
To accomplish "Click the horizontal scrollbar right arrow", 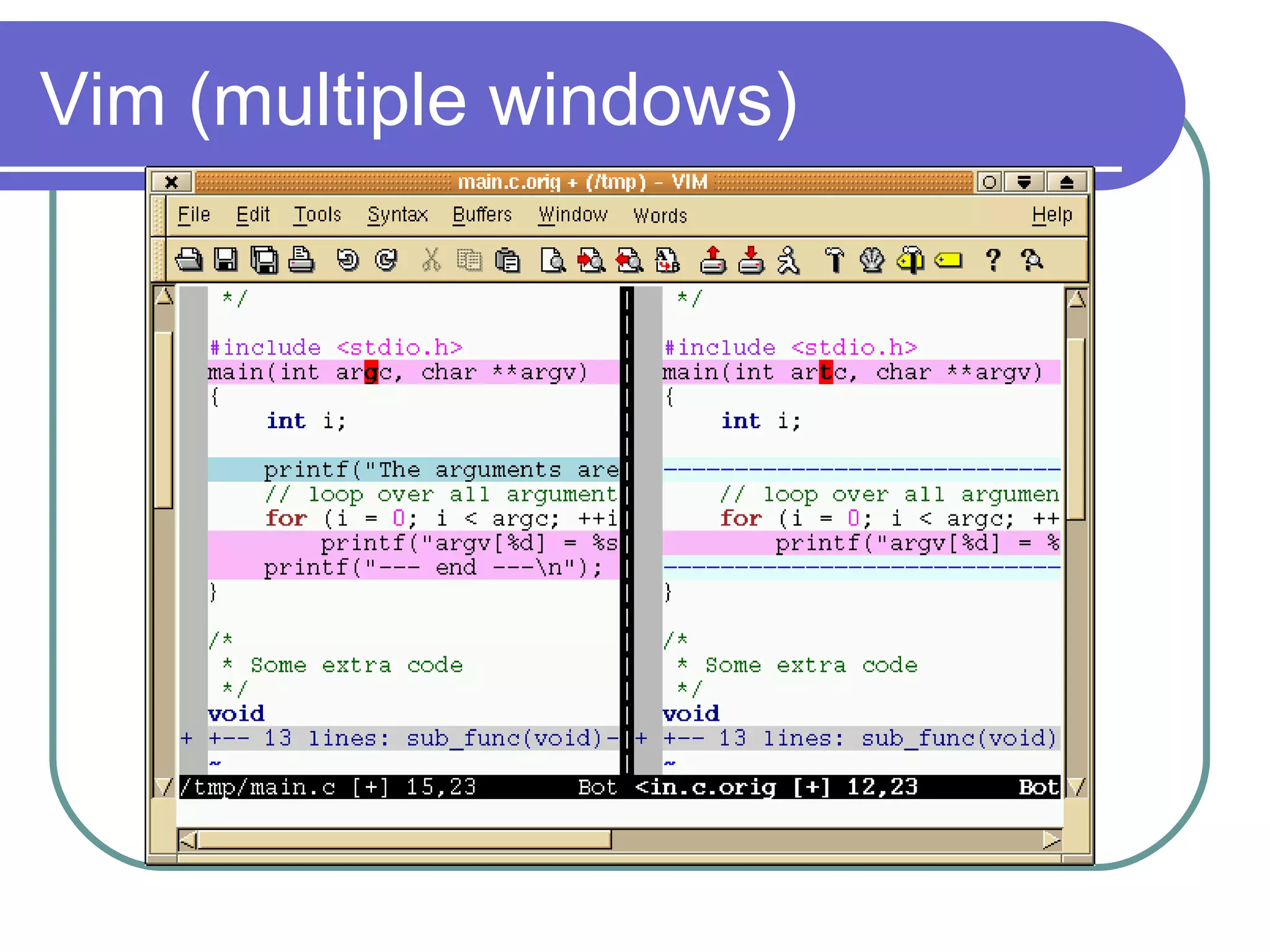I will (x=1051, y=840).
